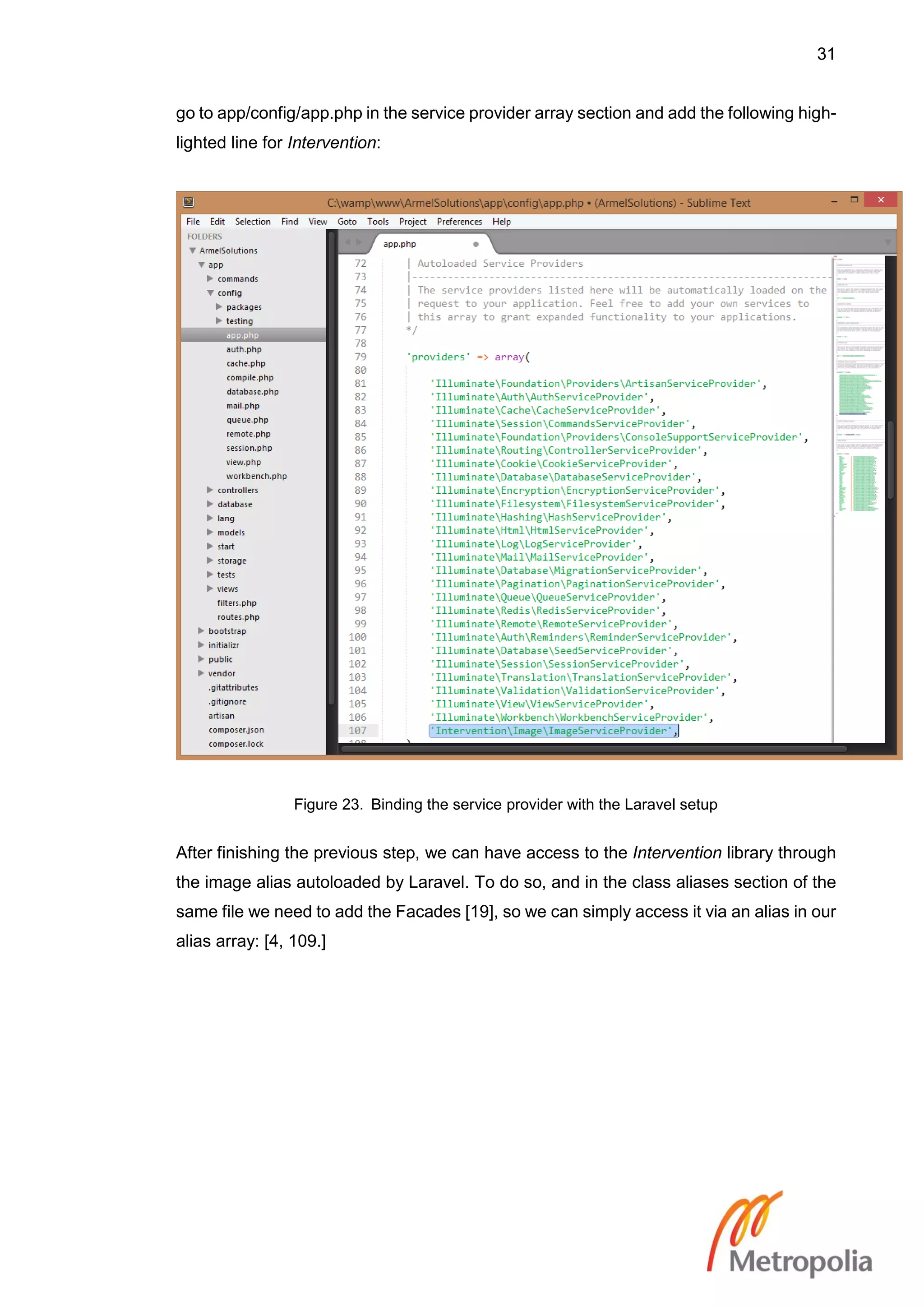Open the Project menu

coord(412,222)
